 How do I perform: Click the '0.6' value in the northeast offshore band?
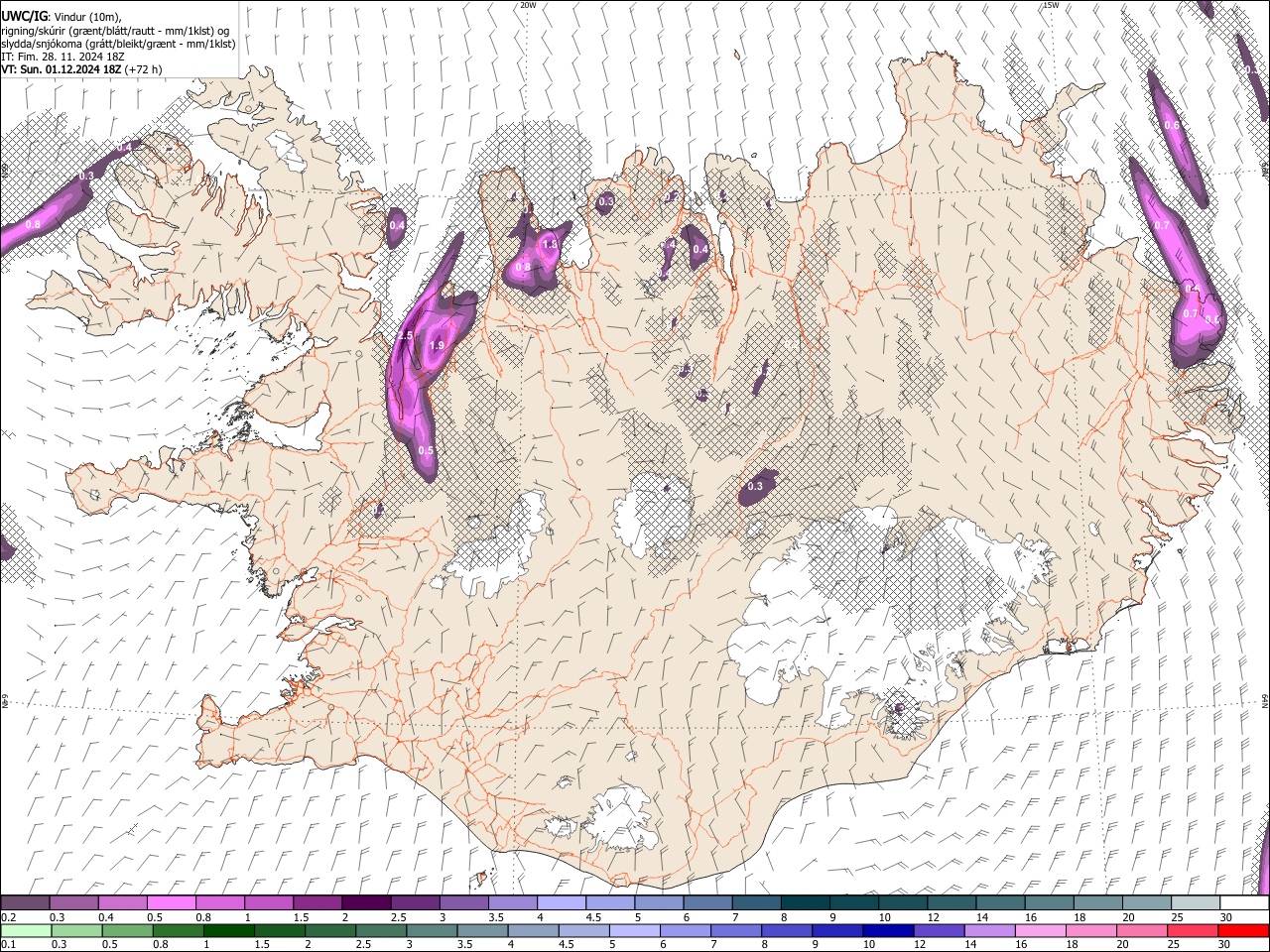pyautogui.click(x=1172, y=126)
